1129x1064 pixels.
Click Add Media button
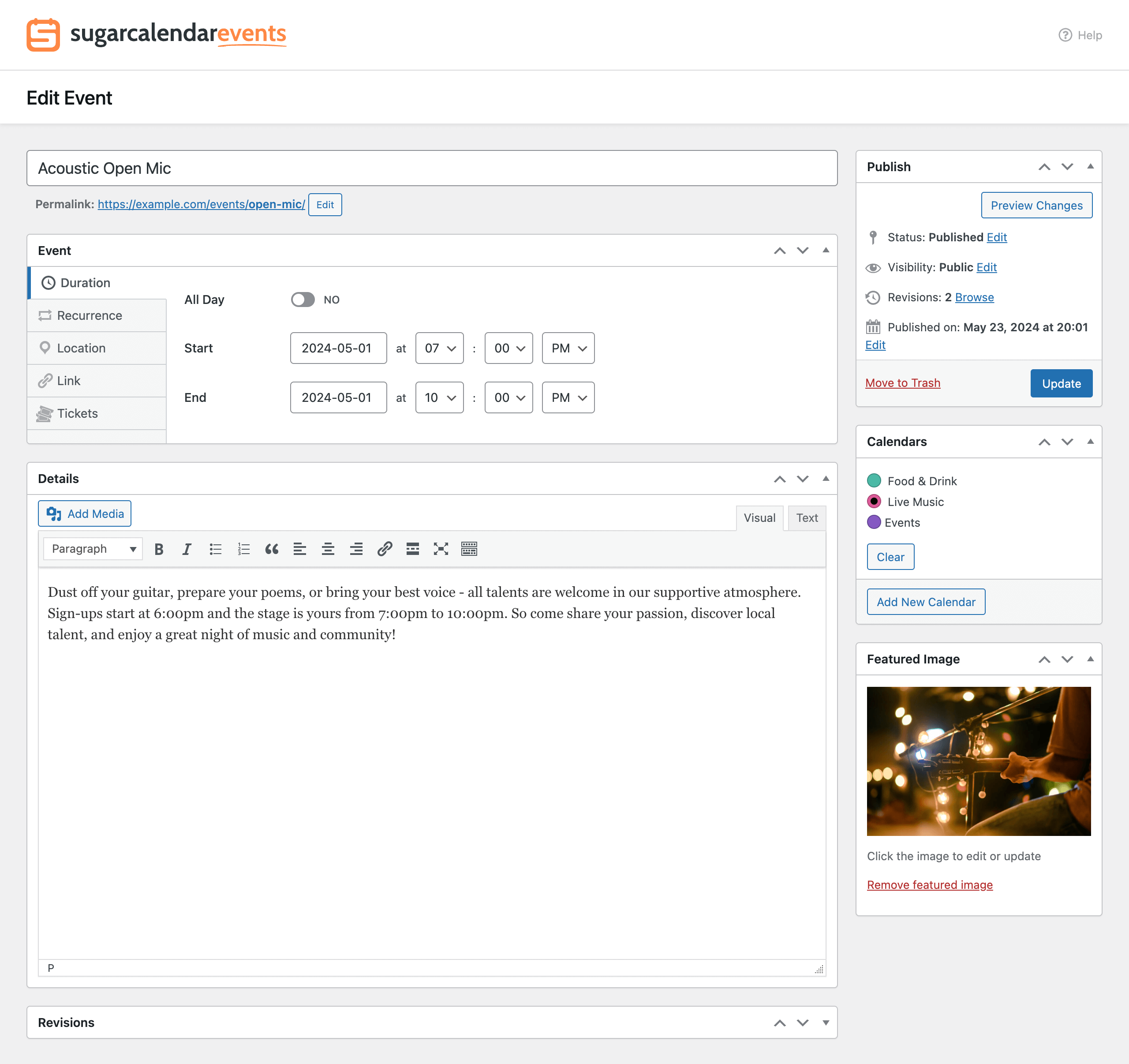85,513
